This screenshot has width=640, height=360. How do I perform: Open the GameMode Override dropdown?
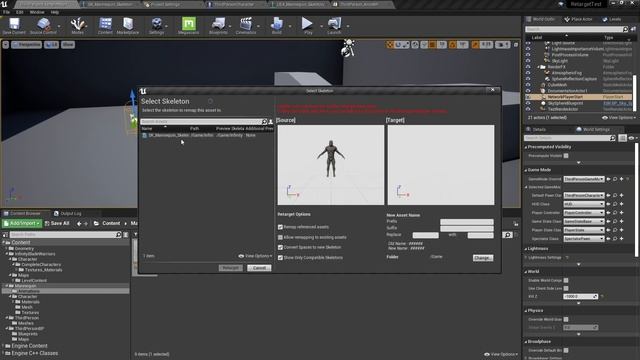[x=584, y=179]
